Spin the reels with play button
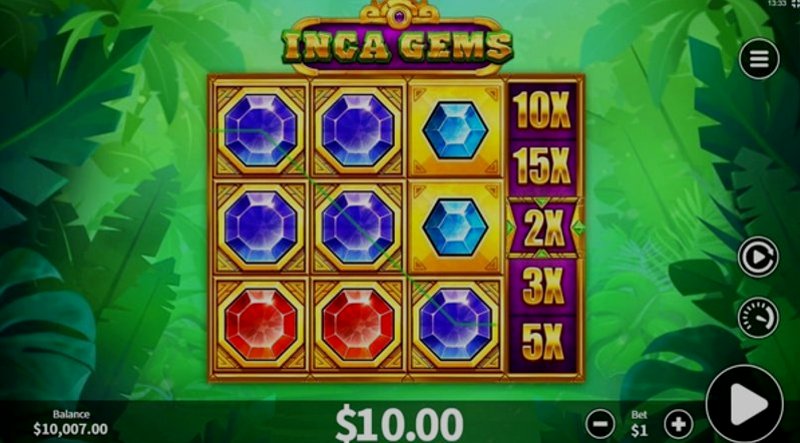This screenshot has height=443, width=800. [744, 403]
